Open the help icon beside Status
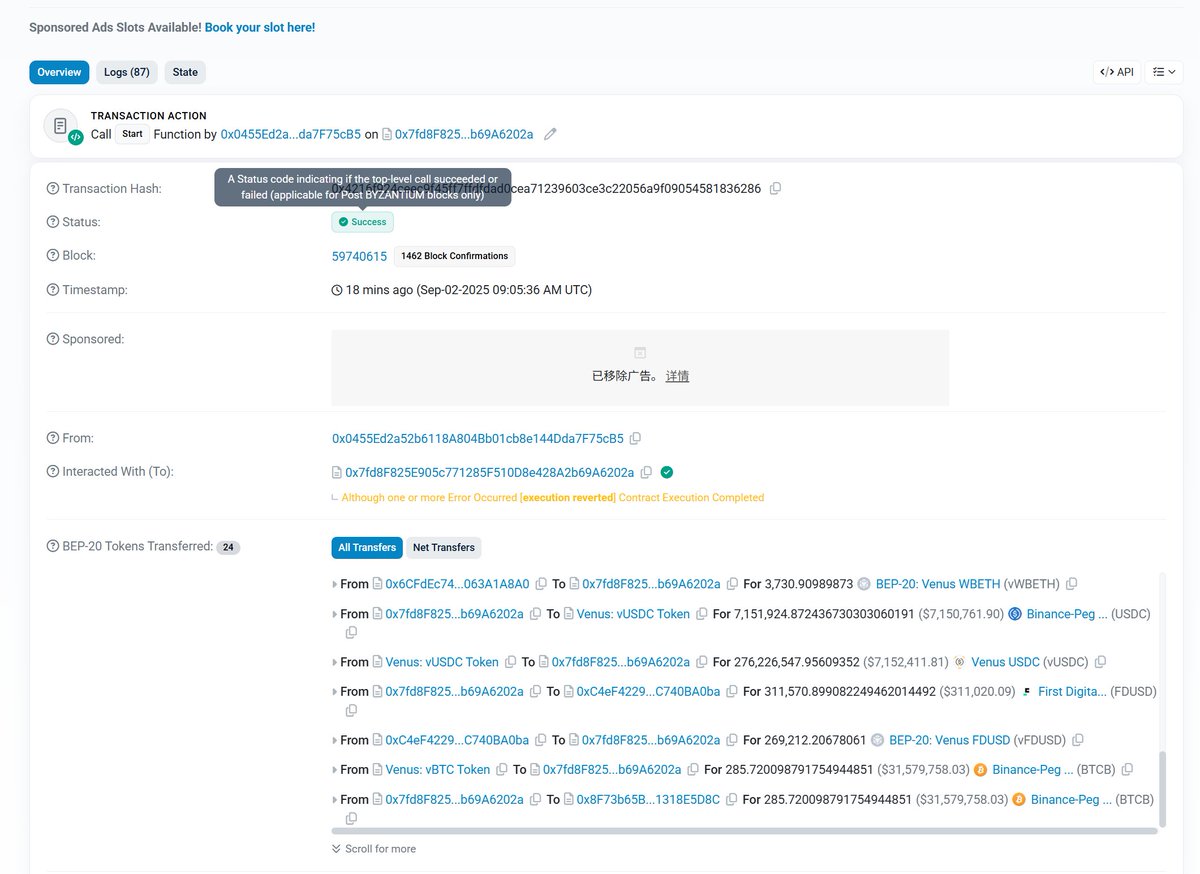The width and height of the screenshot is (1200, 874). click(53, 222)
